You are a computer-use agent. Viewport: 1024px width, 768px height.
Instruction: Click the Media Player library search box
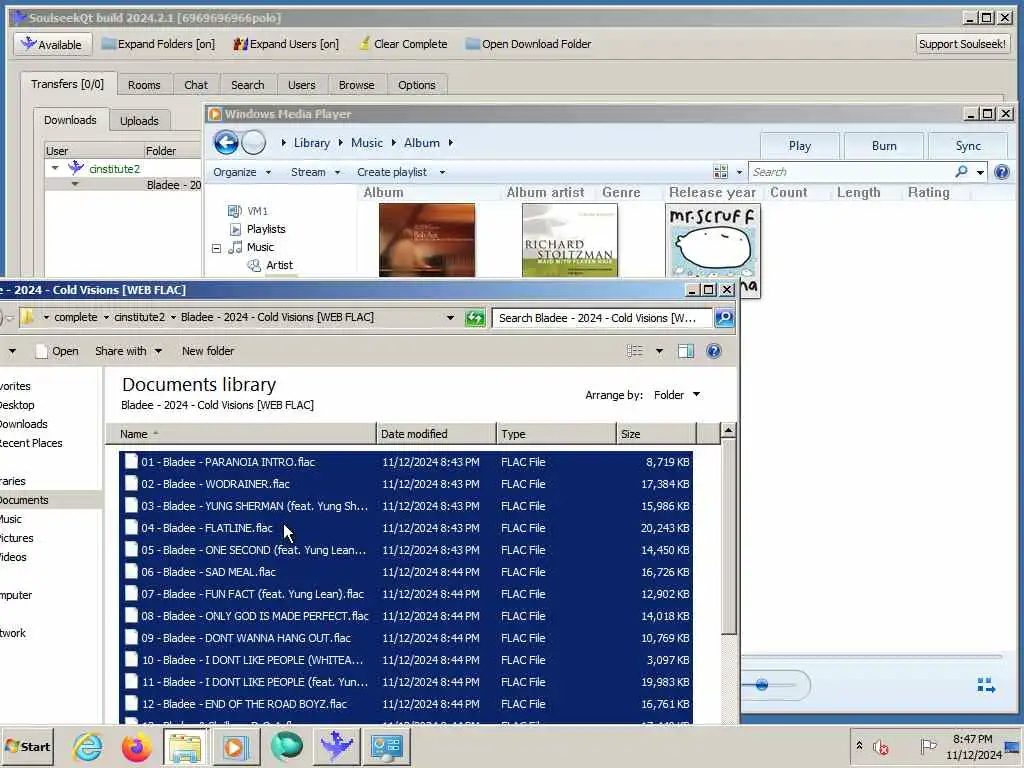click(x=852, y=172)
